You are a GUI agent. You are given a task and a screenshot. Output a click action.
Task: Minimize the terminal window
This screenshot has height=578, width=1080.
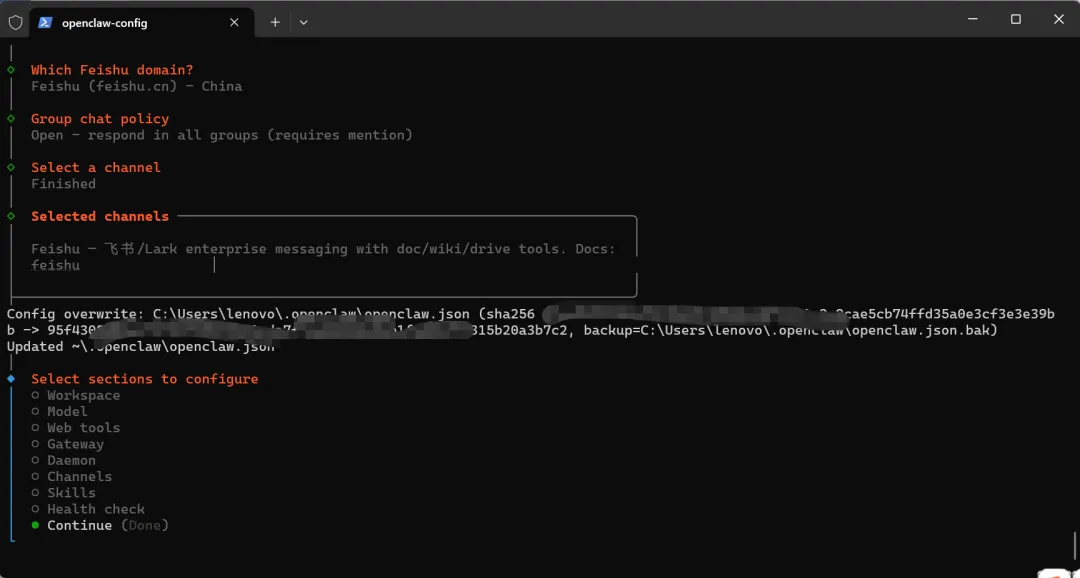[x=973, y=19]
